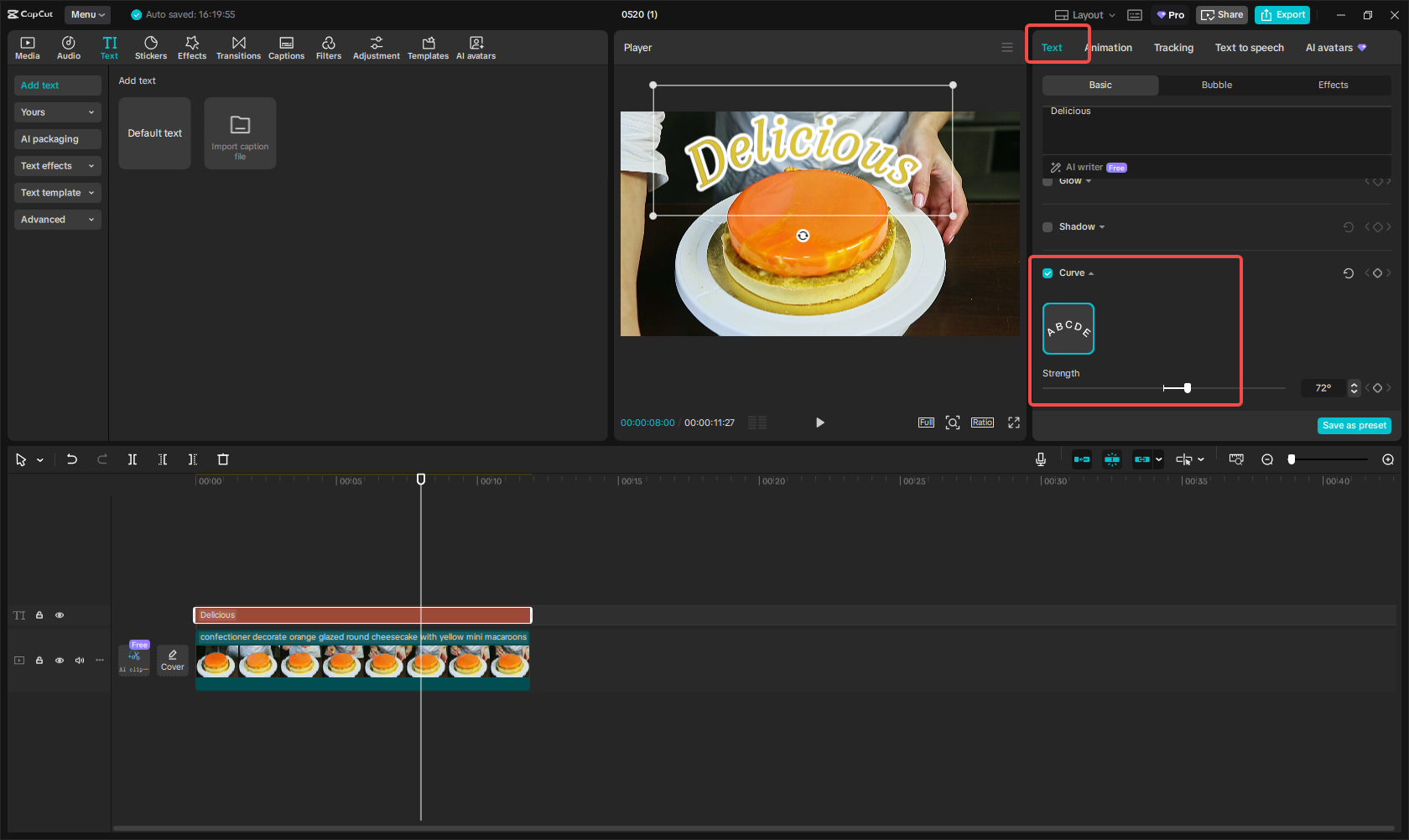Play the video preview
This screenshot has width=1409, height=840.
tap(819, 423)
